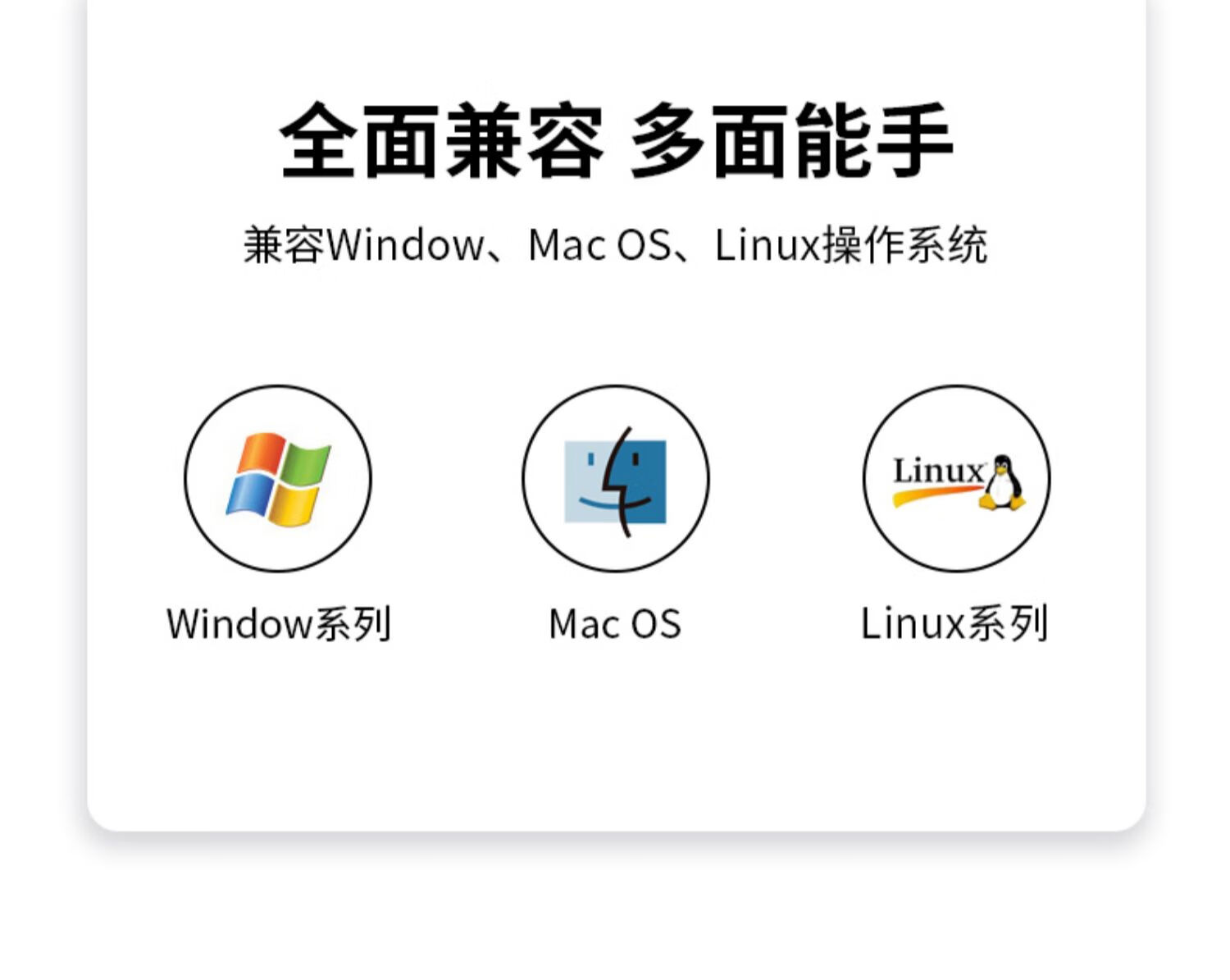Click "Linux操作系统" in the subtitle line
Viewport: 1230px width, 980px height.
tap(851, 245)
